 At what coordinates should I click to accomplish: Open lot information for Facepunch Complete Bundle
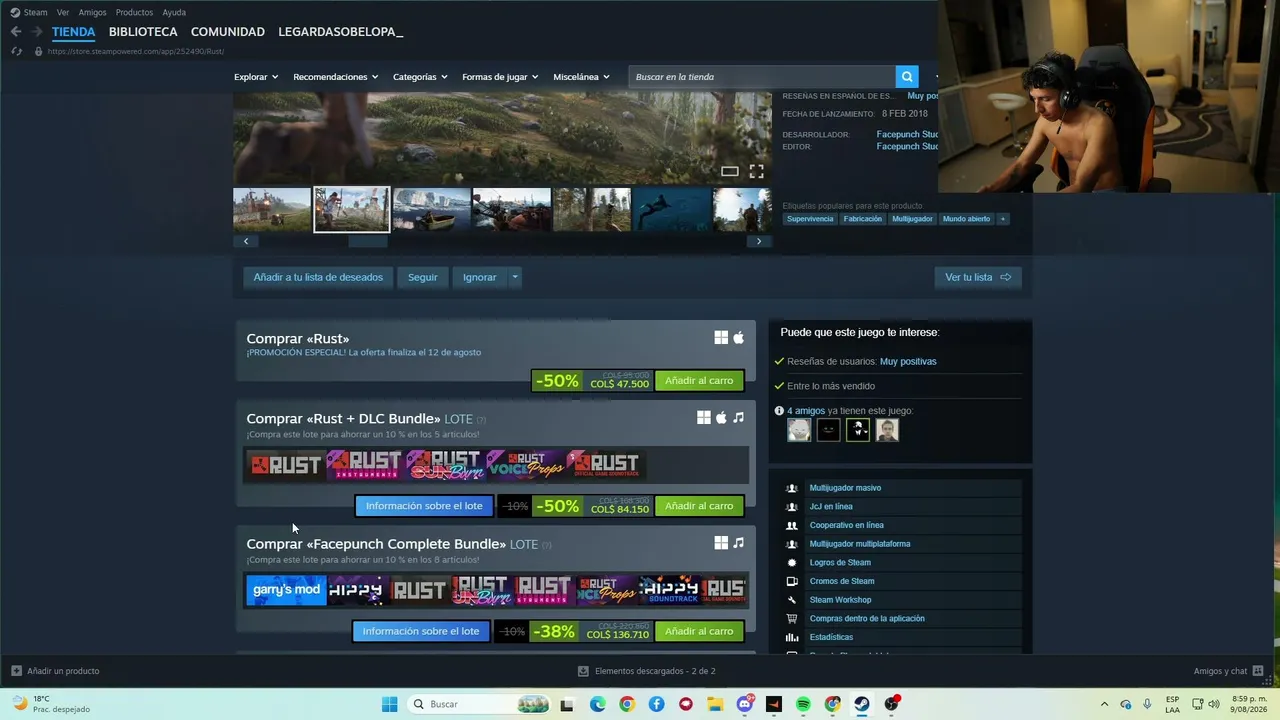tap(421, 631)
